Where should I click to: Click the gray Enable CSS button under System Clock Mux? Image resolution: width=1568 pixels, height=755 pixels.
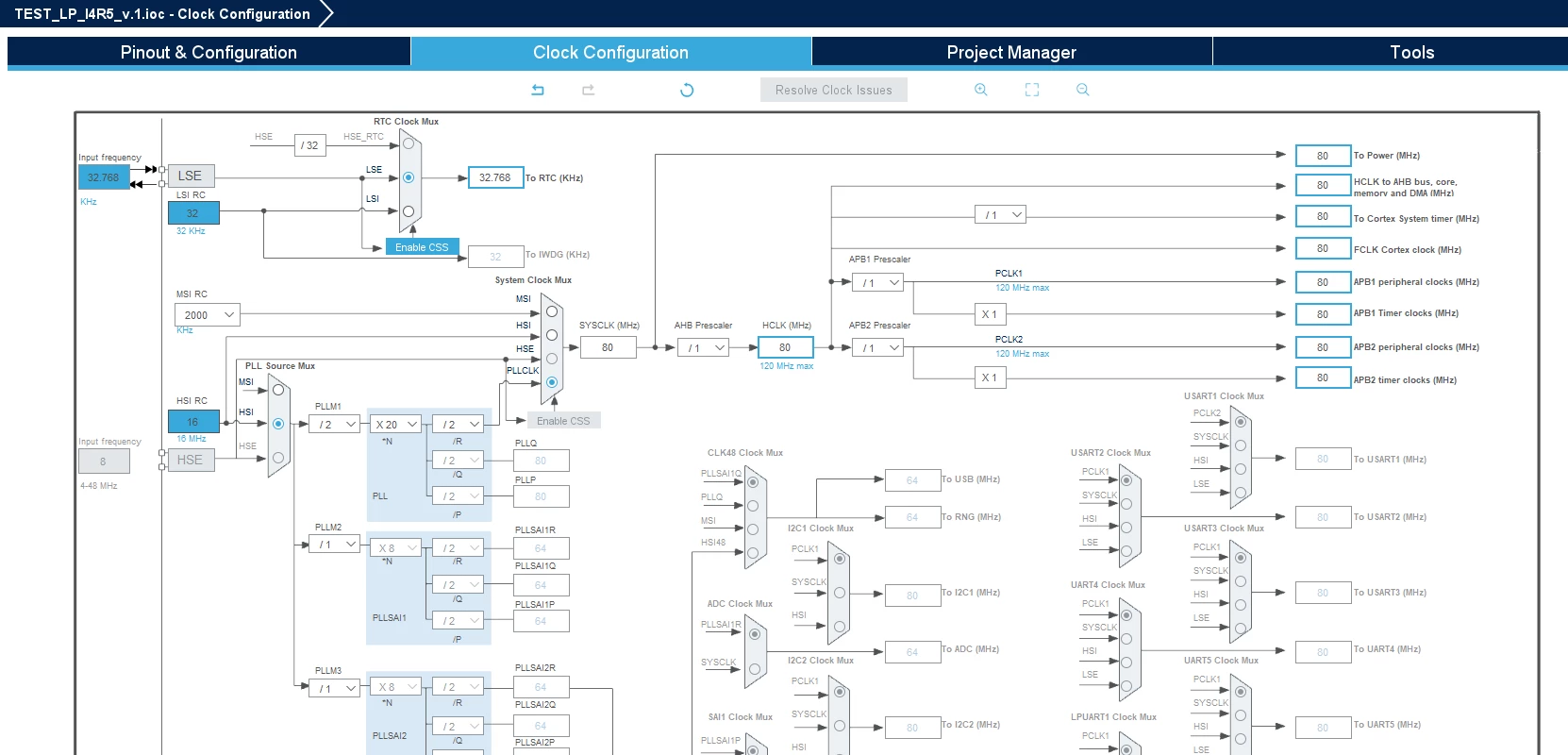point(563,421)
